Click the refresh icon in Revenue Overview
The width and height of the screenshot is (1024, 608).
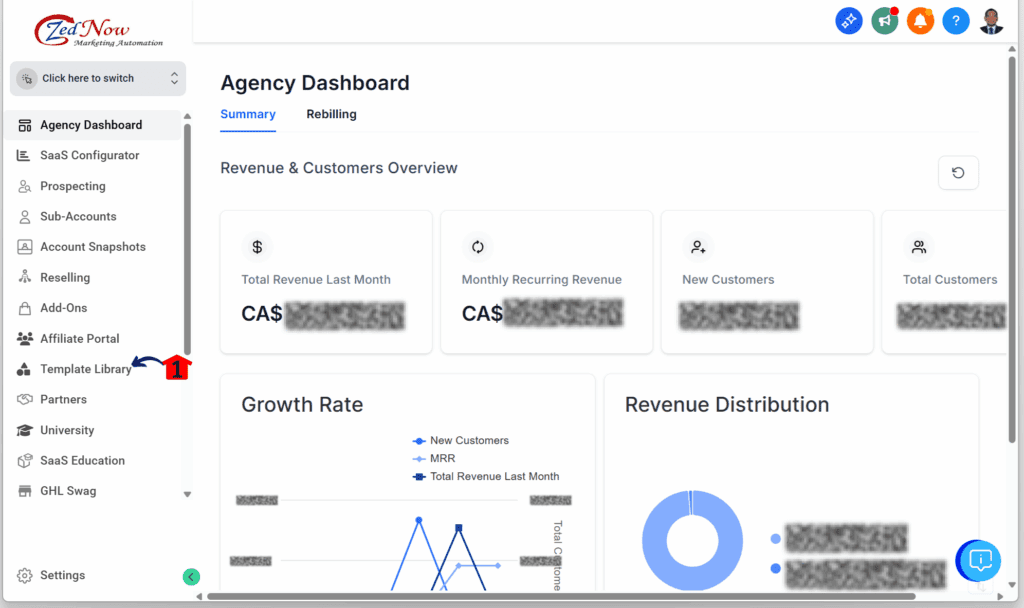pyautogui.click(x=958, y=173)
